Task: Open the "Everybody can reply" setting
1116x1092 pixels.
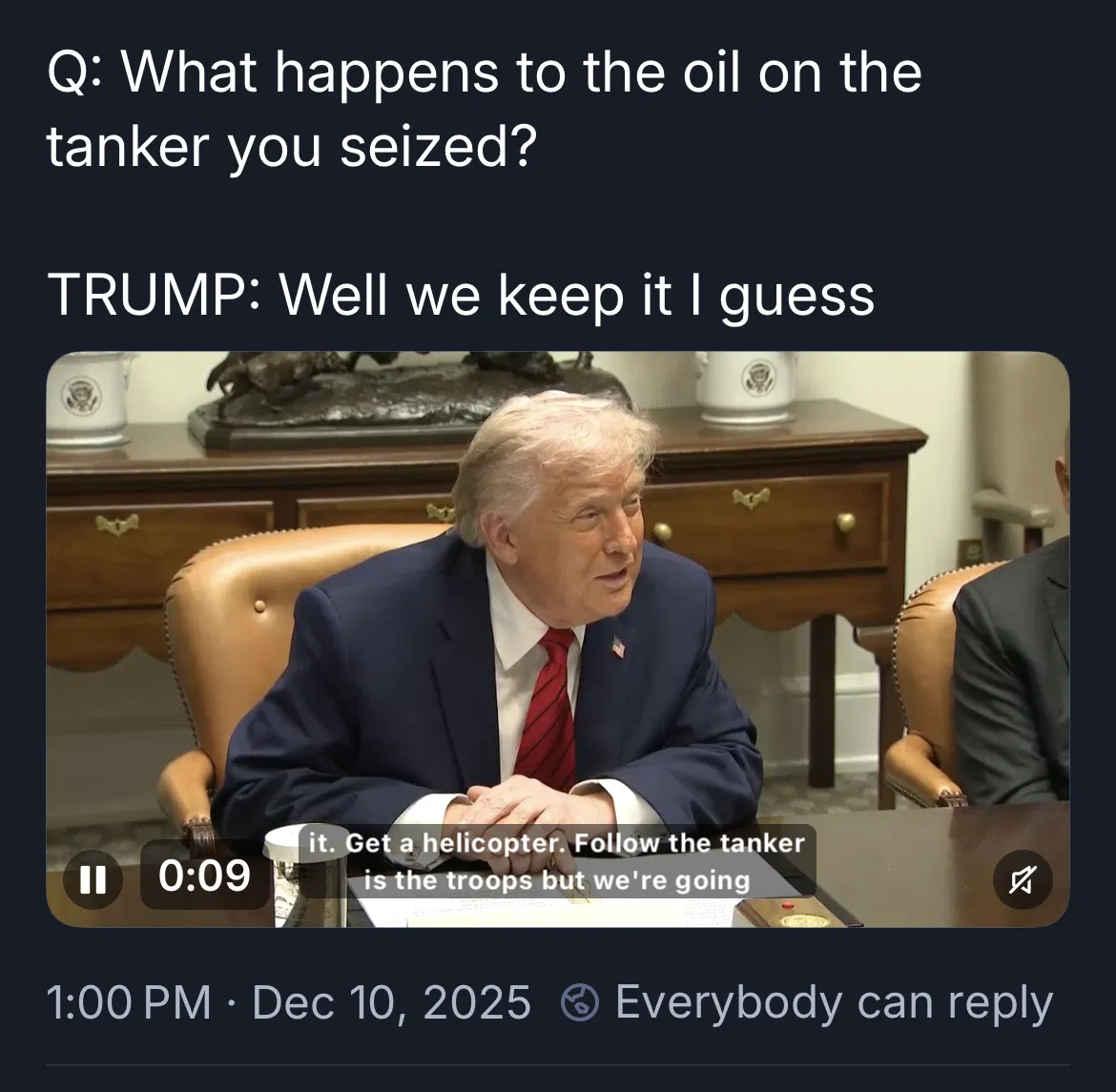Action: pos(833,1003)
